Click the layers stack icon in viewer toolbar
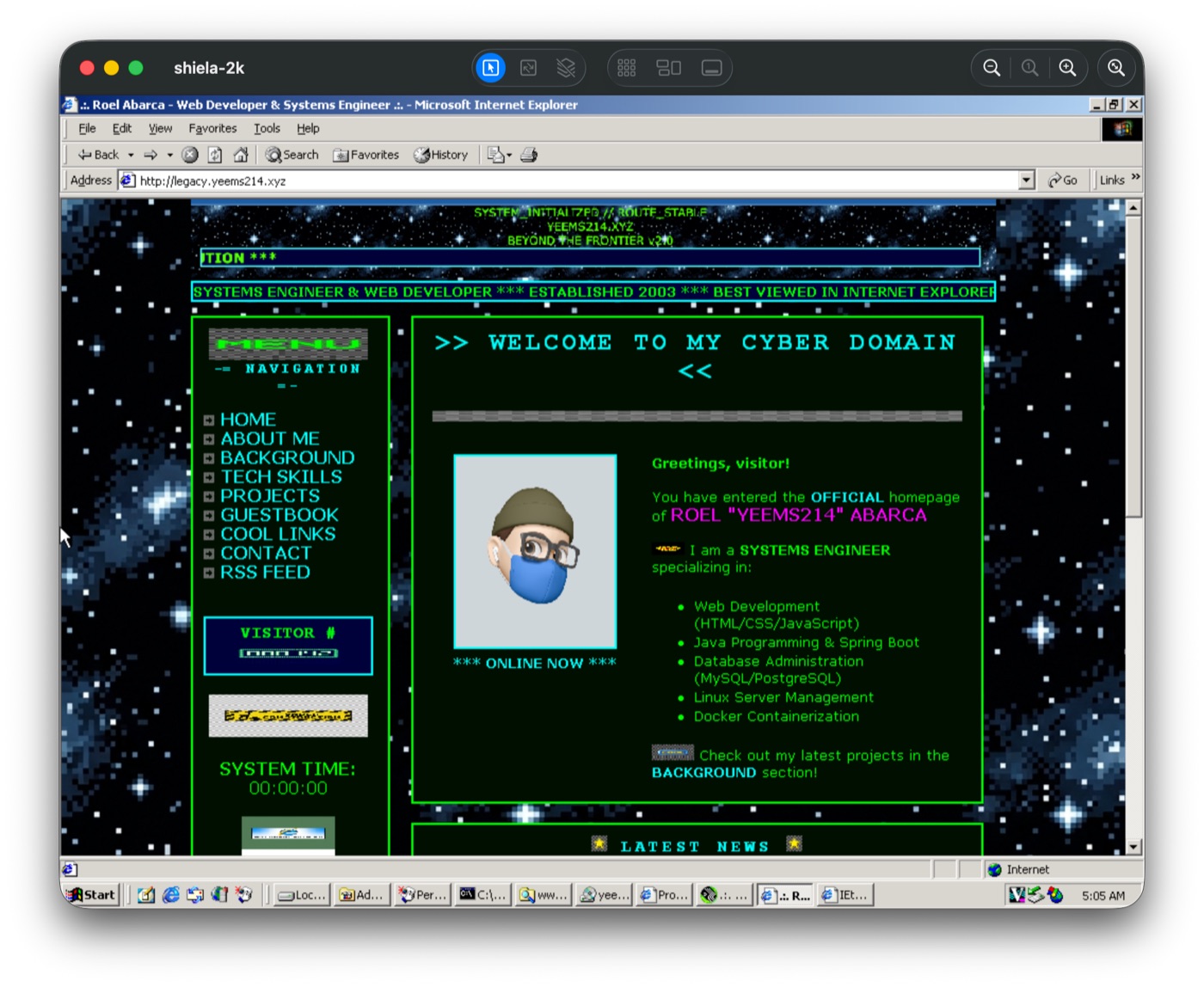This screenshot has width=1204, height=987. [x=566, y=68]
